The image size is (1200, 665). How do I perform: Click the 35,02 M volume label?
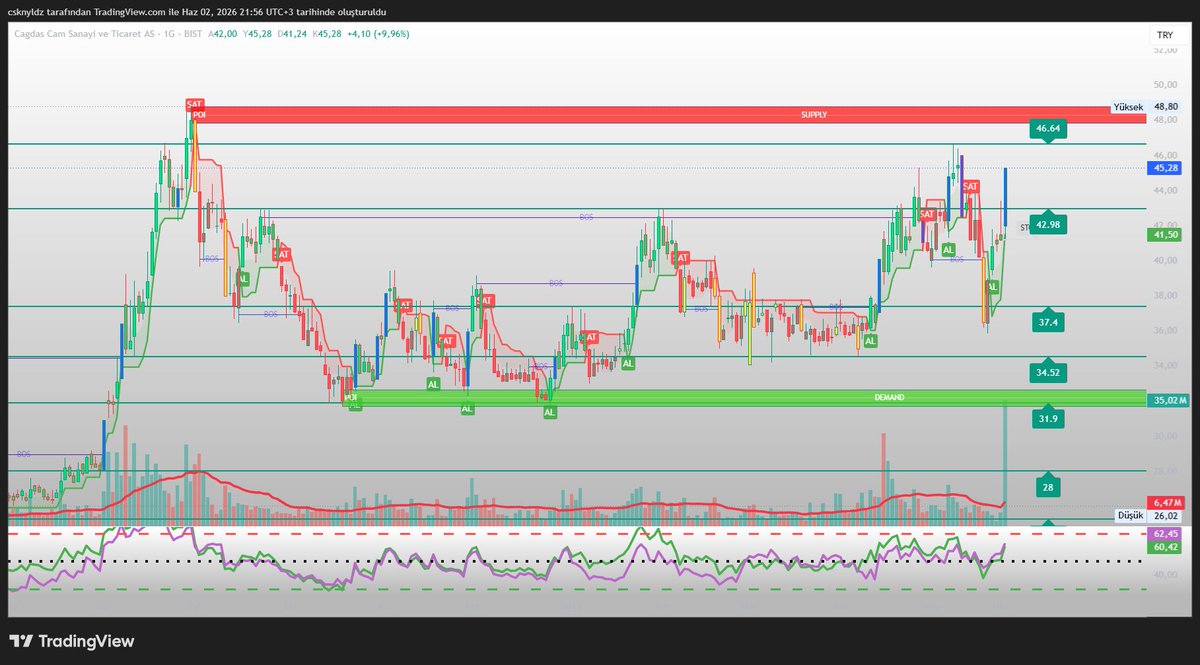(1168, 400)
